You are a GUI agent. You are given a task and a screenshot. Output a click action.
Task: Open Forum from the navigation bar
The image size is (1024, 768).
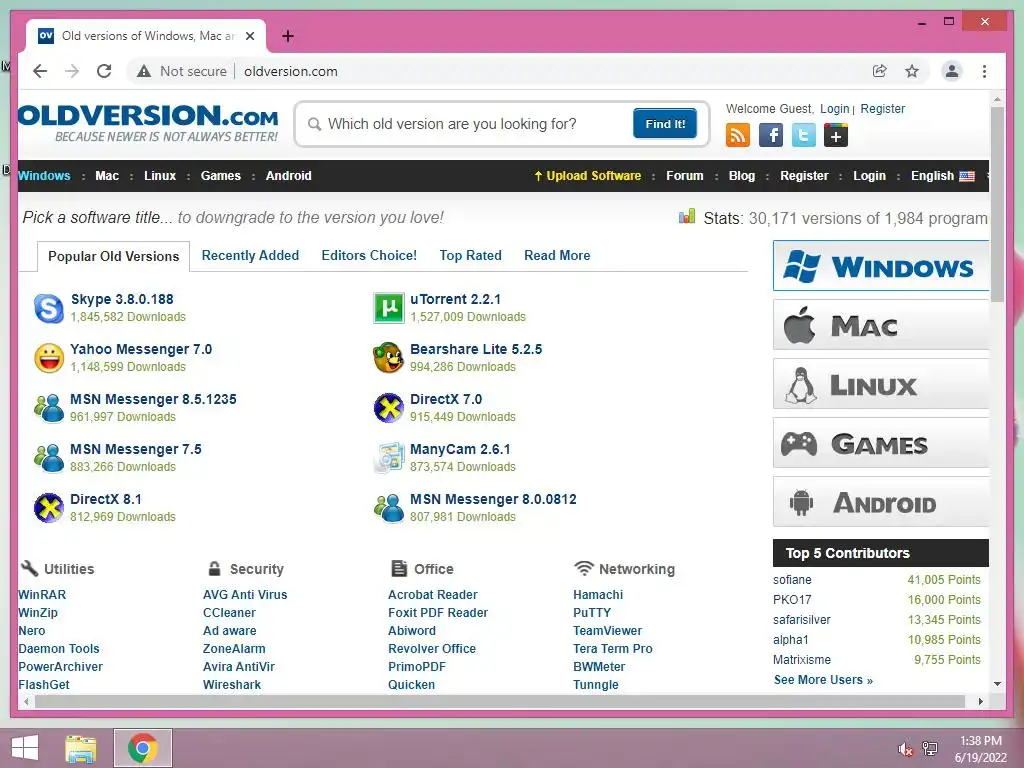point(684,176)
